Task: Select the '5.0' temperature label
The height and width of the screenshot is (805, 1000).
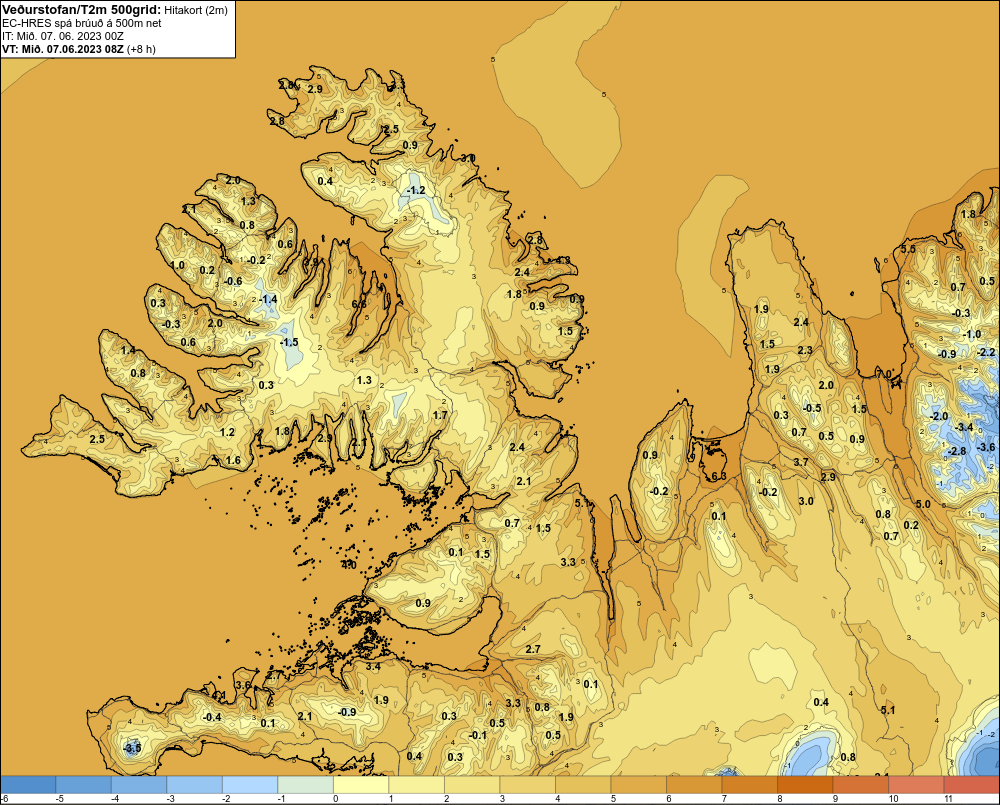Action: (923, 504)
